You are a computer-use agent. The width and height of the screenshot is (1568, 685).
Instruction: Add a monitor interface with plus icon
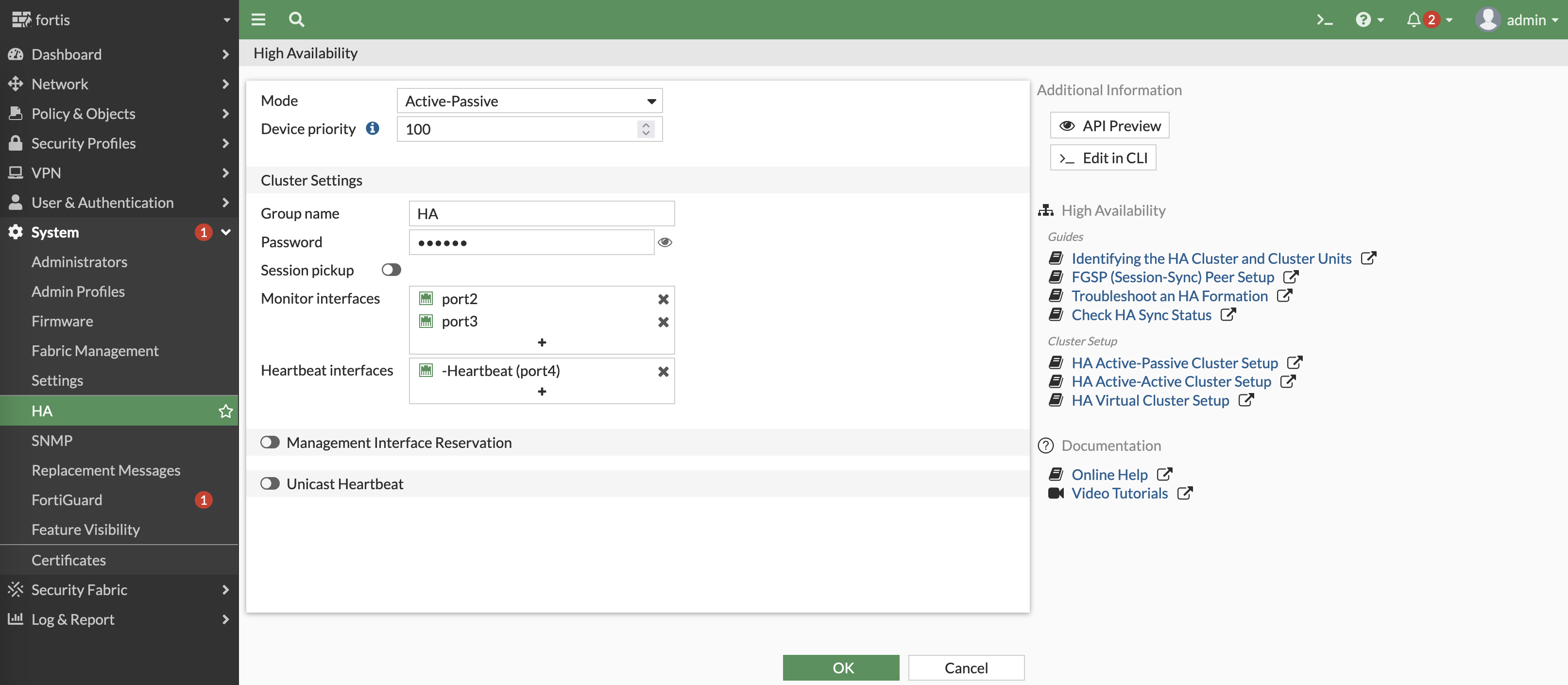point(541,343)
